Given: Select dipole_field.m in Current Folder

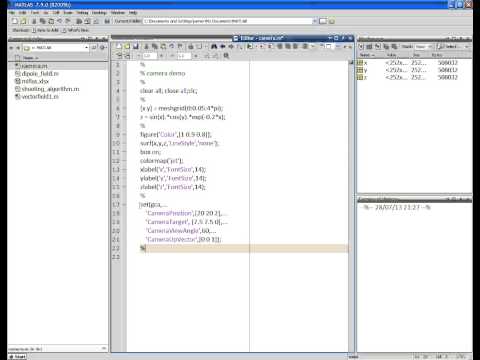Looking at the screenshot, I should coord(37,74).
